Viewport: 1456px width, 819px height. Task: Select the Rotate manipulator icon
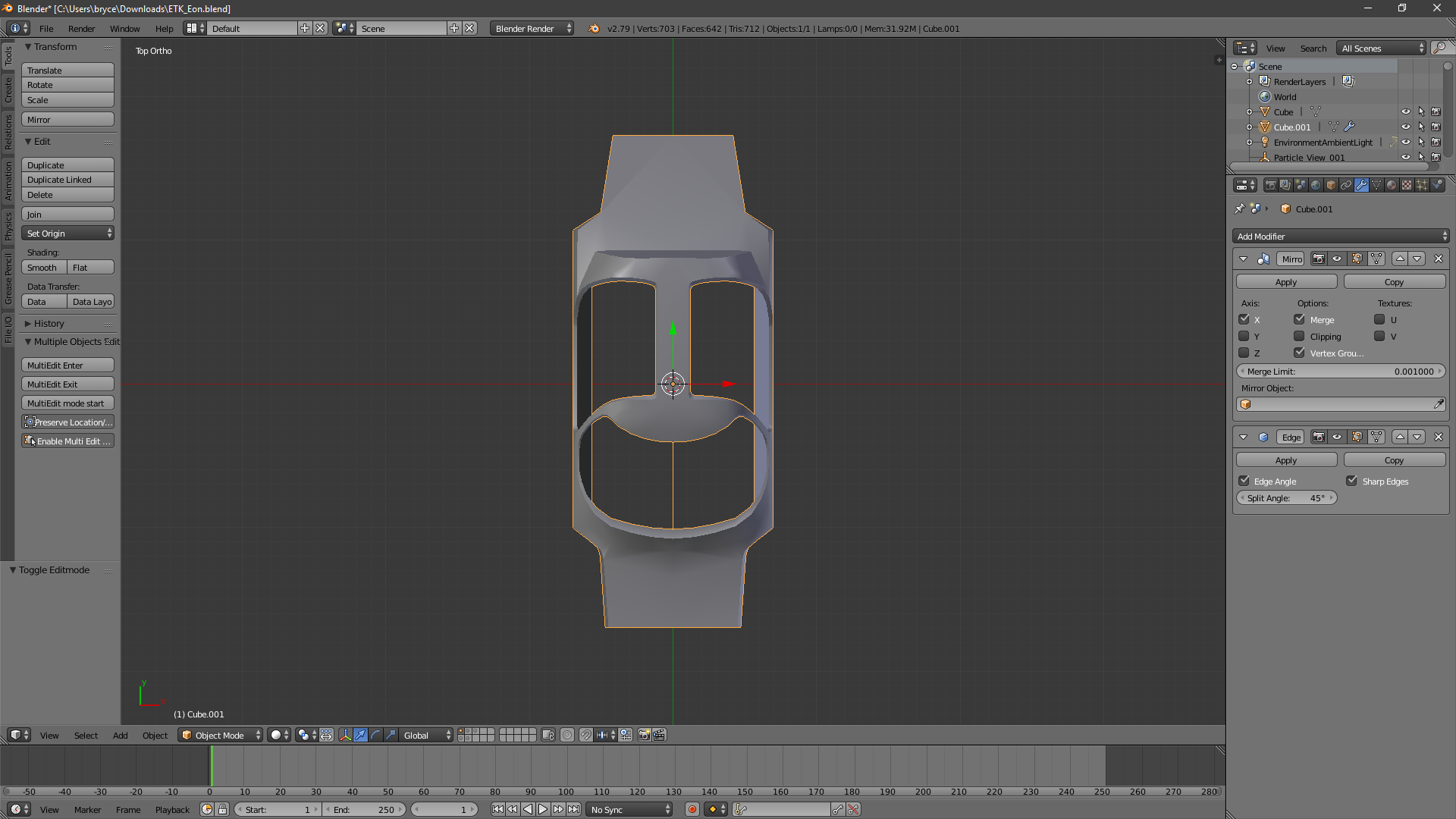tap(376, 735)
